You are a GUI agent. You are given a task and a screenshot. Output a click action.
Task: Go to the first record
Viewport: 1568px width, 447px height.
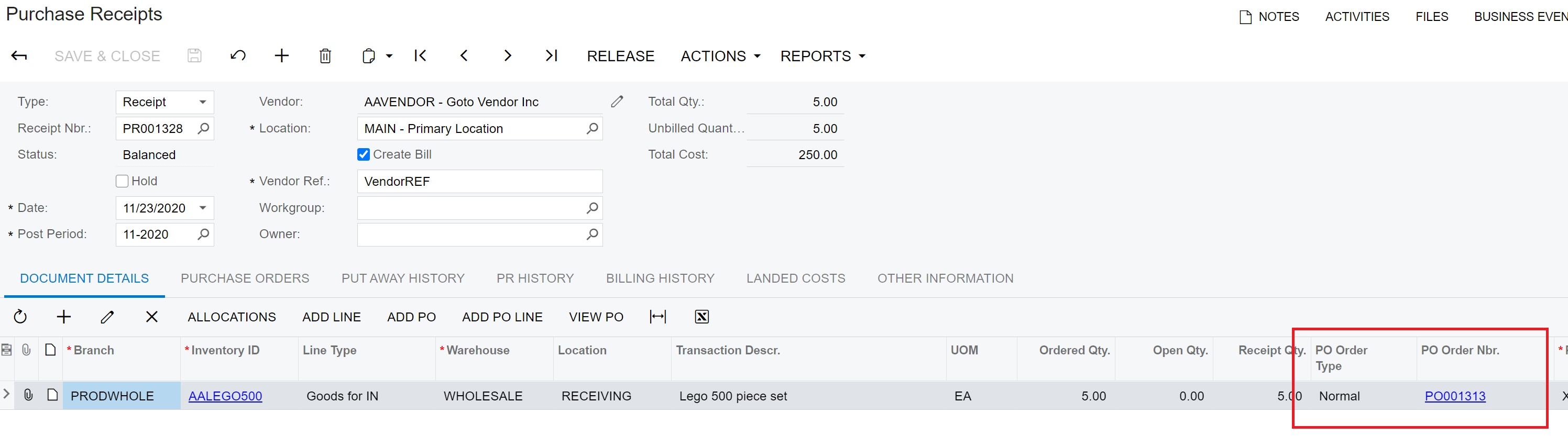click(420, 56)
